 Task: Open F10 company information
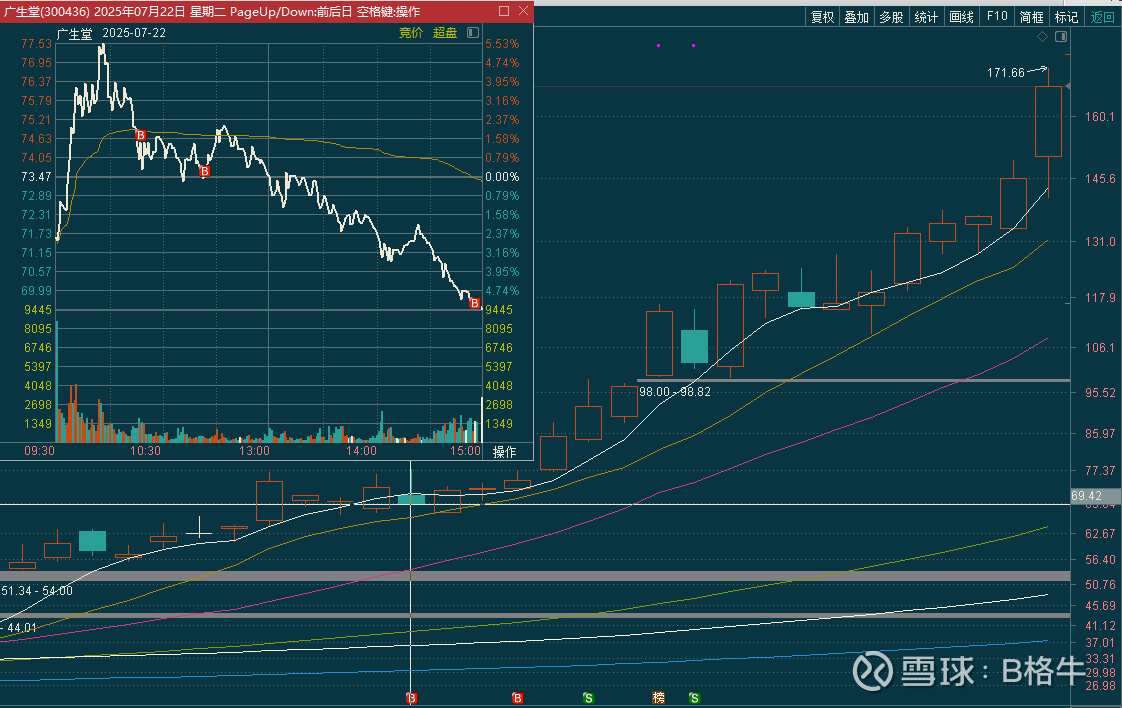click(996, 17)
